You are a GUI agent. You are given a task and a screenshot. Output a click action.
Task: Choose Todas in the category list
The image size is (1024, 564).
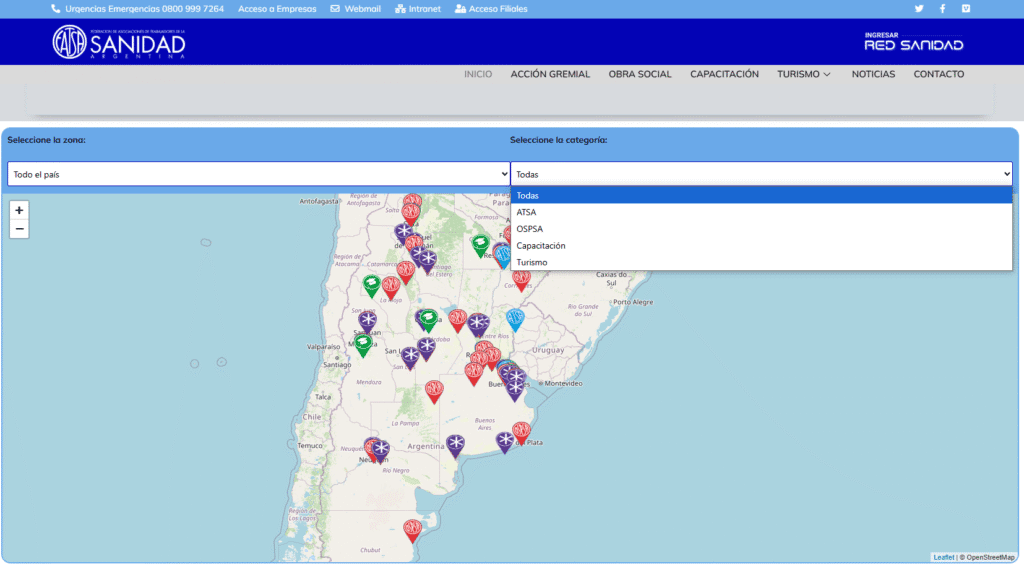761,195
